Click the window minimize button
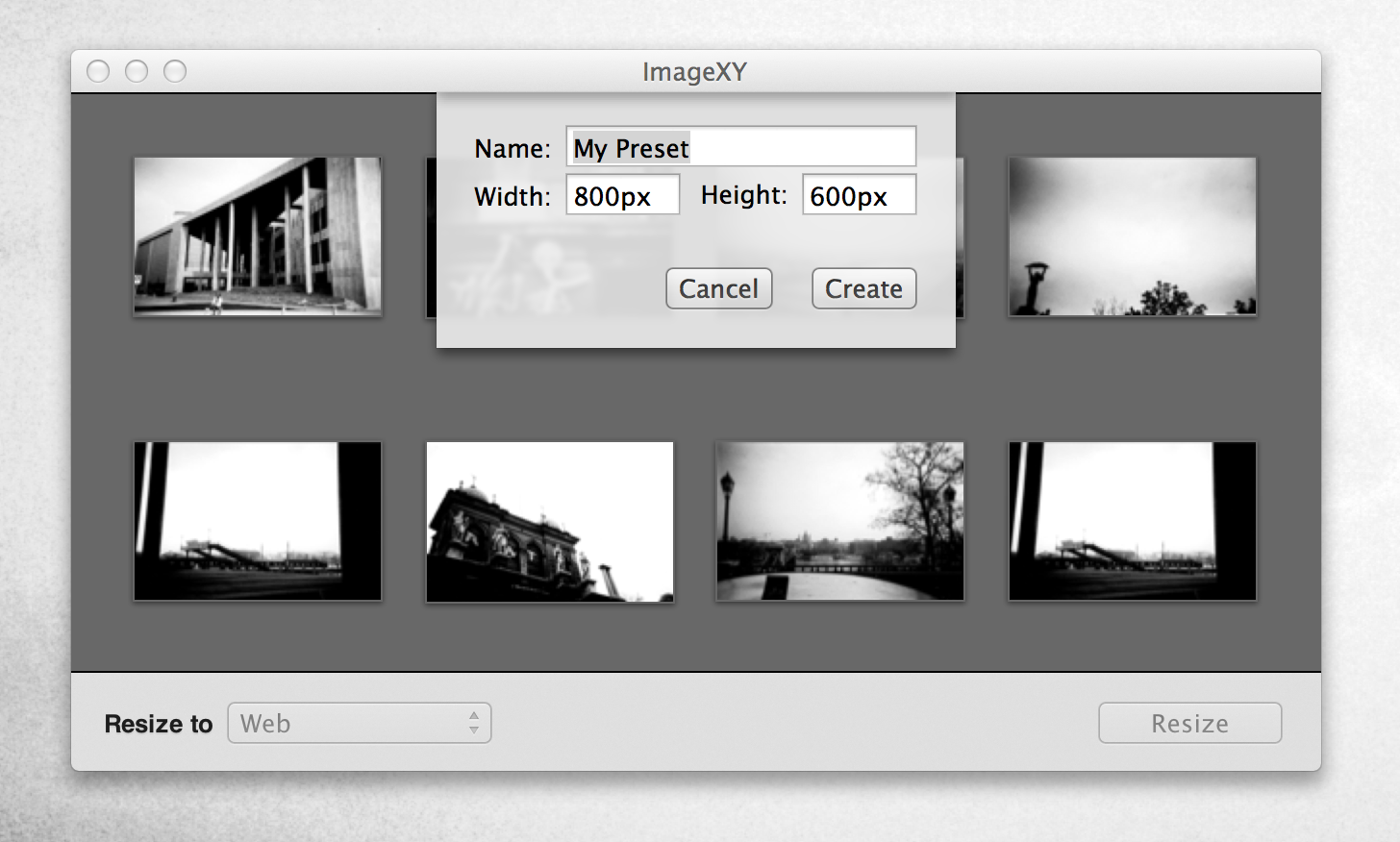This screenshot has height=842, width=1400. click(x=137, y=71)
